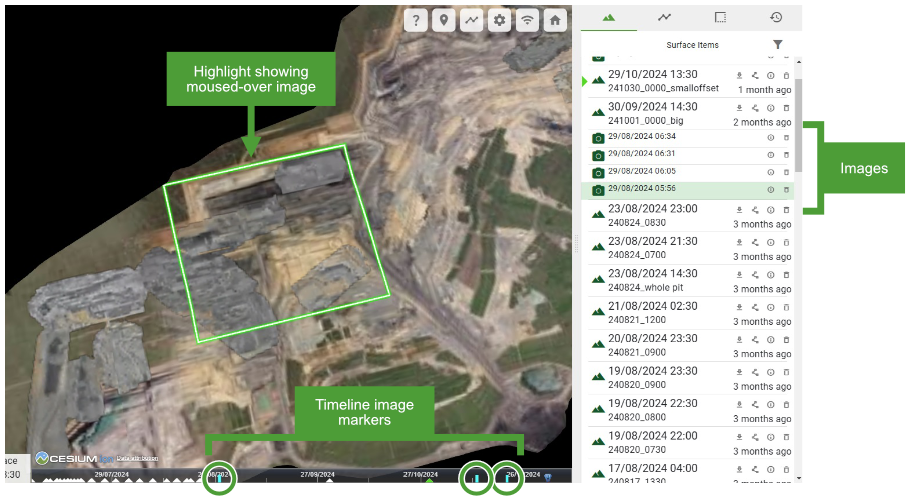Click the wifi connection status button
The height and width of the screenshot is (500, 910).
(x=527, y=20)
